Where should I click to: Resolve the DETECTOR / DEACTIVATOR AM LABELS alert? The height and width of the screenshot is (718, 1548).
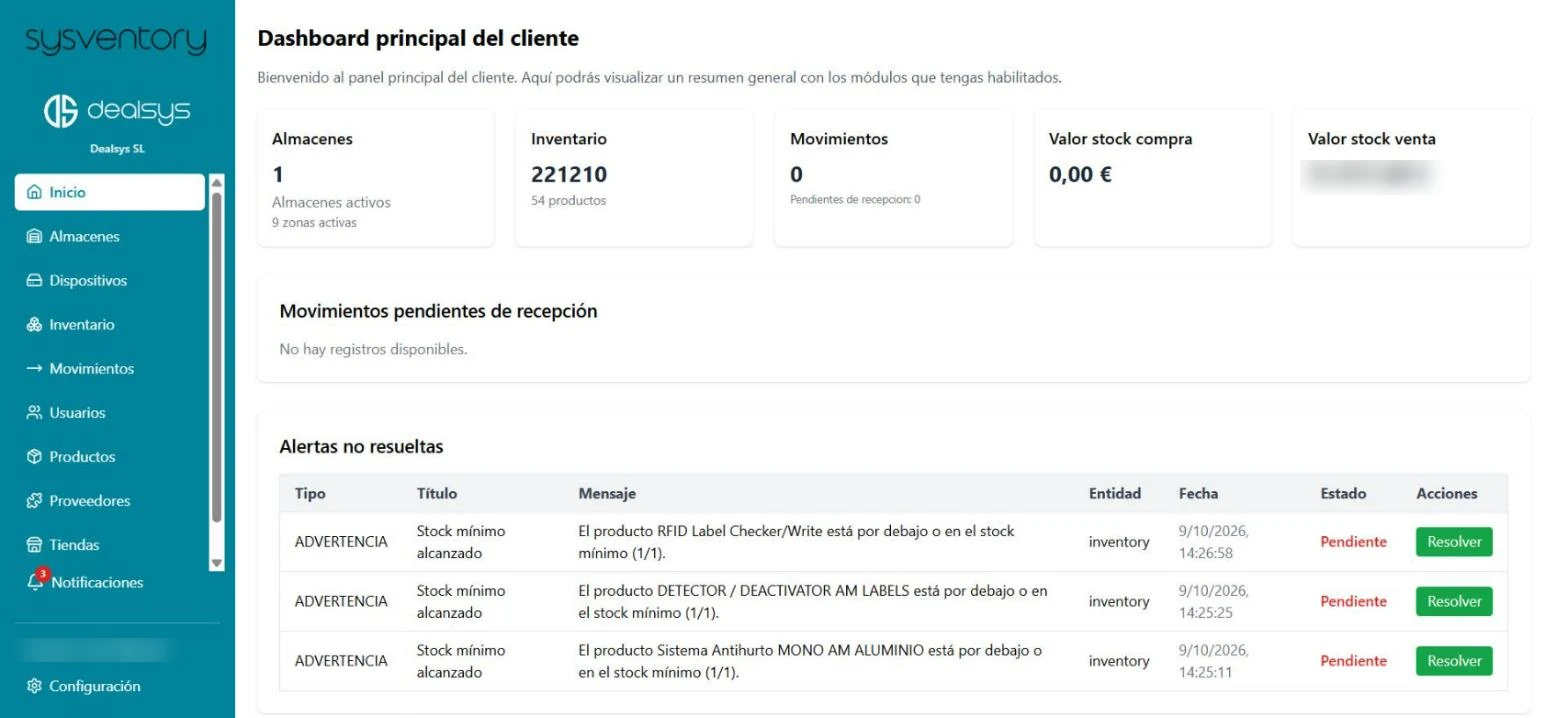(x=1454, y=601)
